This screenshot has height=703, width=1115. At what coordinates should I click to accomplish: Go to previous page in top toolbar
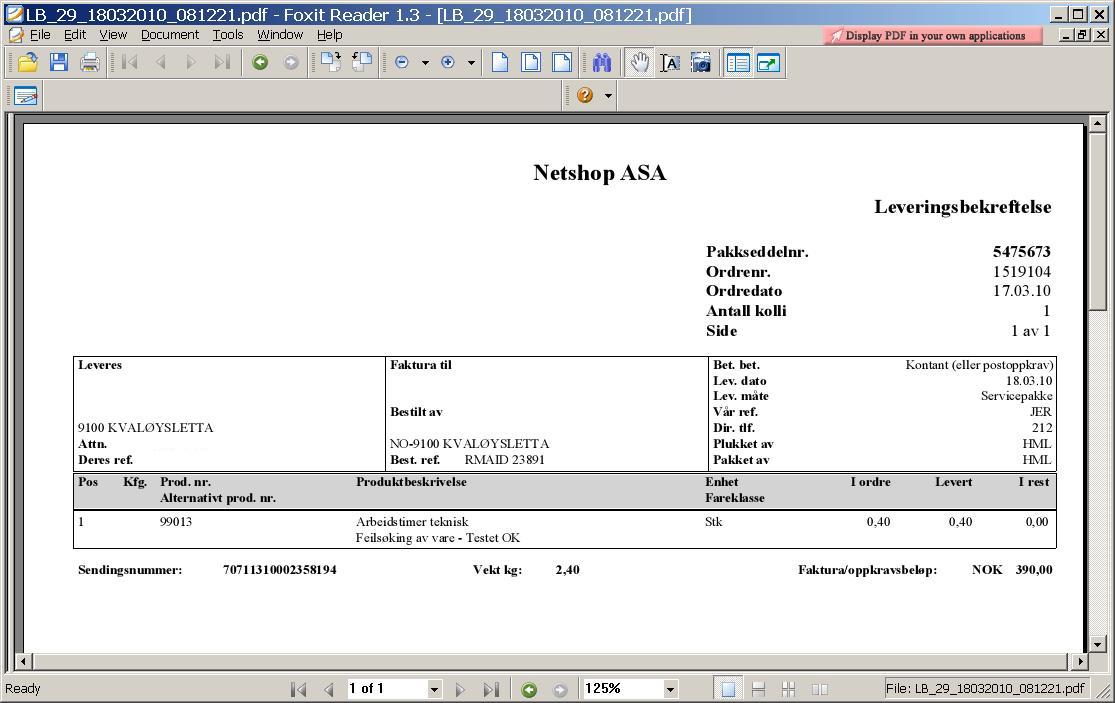(160, 63)
